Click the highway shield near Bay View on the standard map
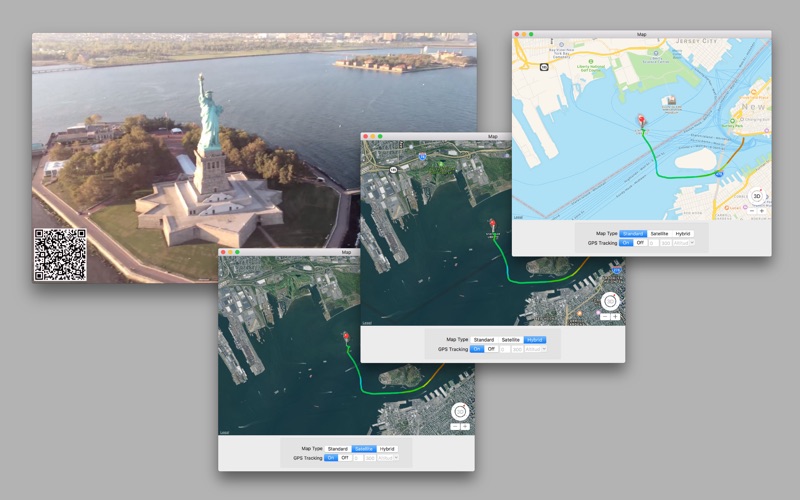The height and width of the screenshot is (500, 800). [x=544, y=67]
